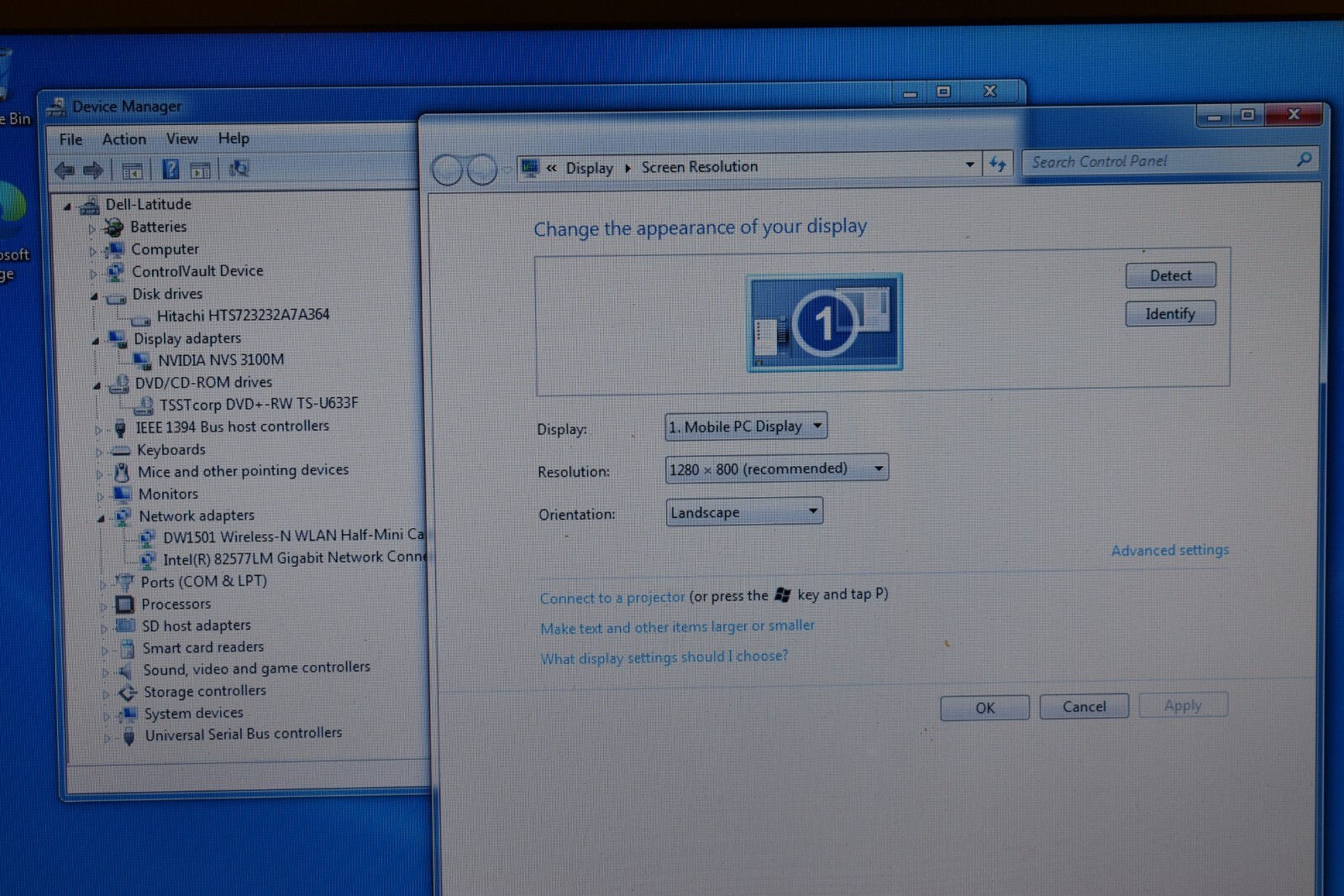Select the System devices tree item
Viewport: 1344px width, 896px height.
pyautogui.click(x=194, y=713)
